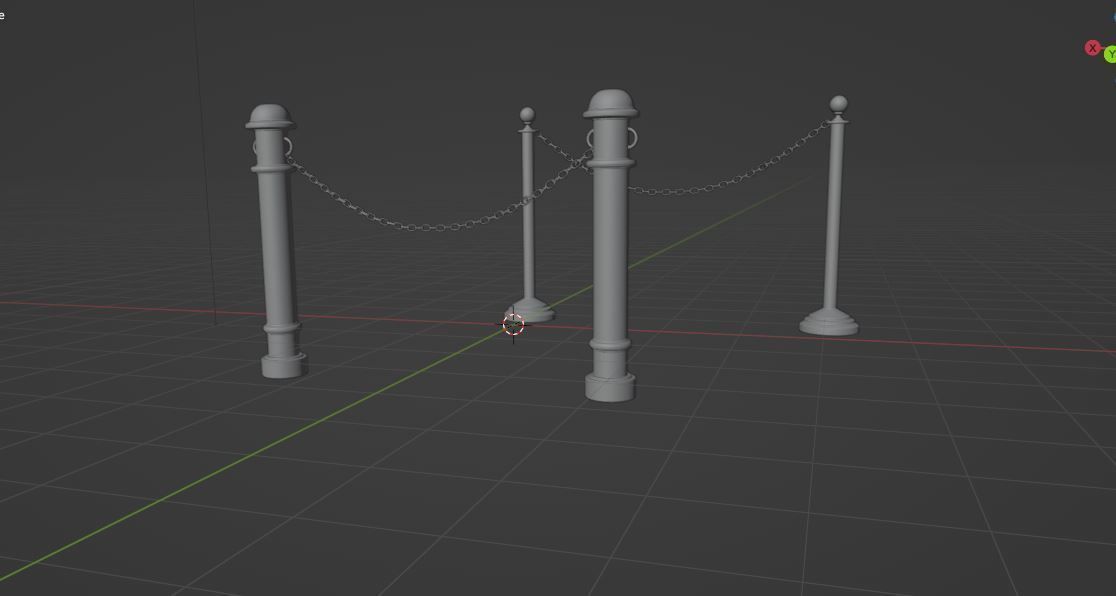The width and height of the screenshot is (1116, 596).
Task: Click the green Y axis gizmo ball
Action: pyautogui.click(x=1110, y=54)
